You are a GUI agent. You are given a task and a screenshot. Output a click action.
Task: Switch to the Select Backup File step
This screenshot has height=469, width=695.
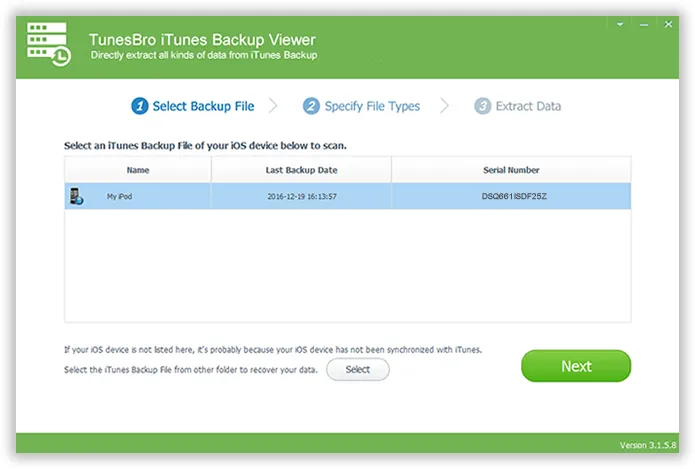203,106
